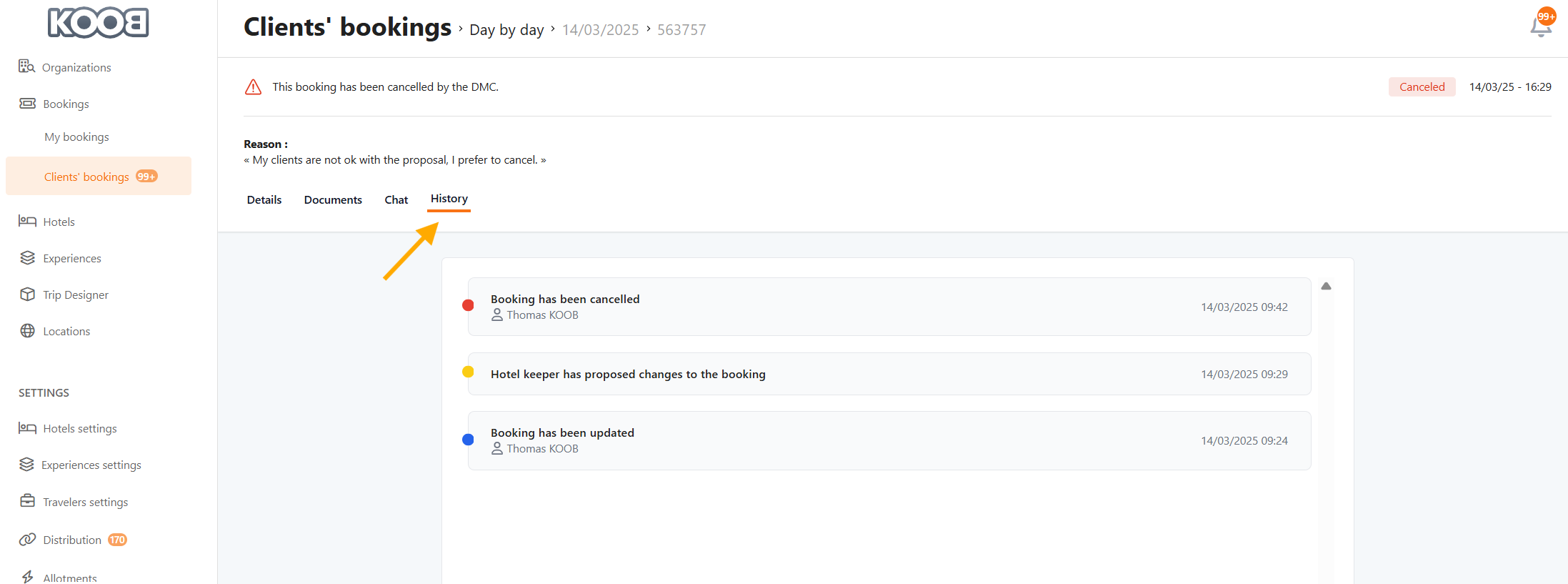Viewport: 1568px width, 584px height.
Task: Open notifications bell icon
Action: coord(1540,27)
